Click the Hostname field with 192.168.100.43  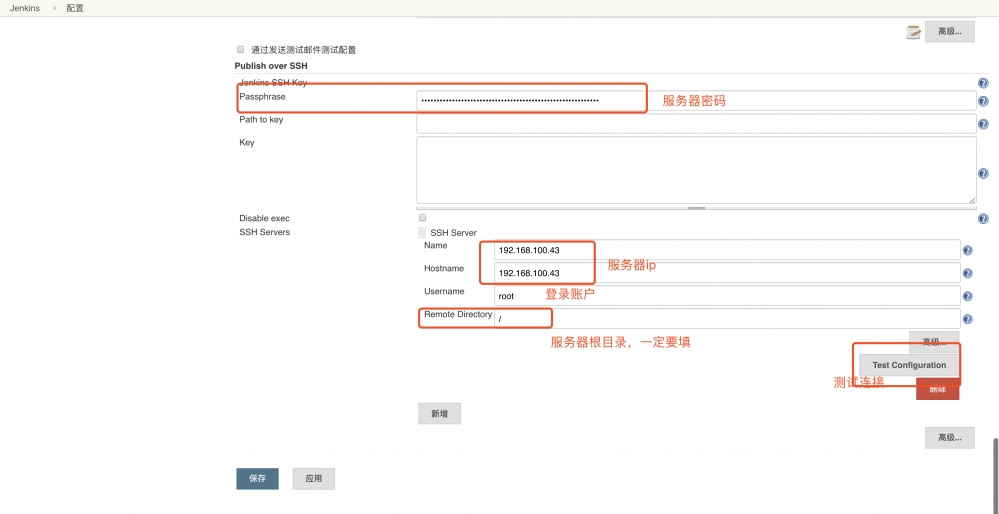(726, 273)
